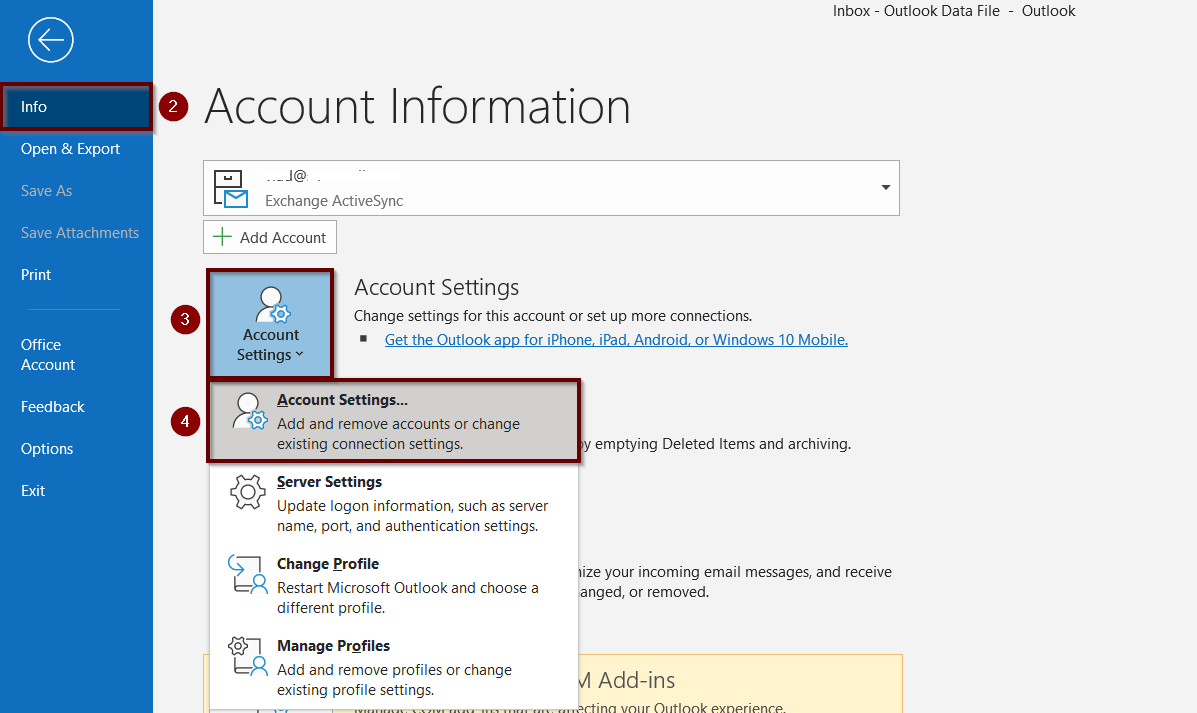Click Exit in the sidebar
1197x713 pixels.
pos(33,491)
